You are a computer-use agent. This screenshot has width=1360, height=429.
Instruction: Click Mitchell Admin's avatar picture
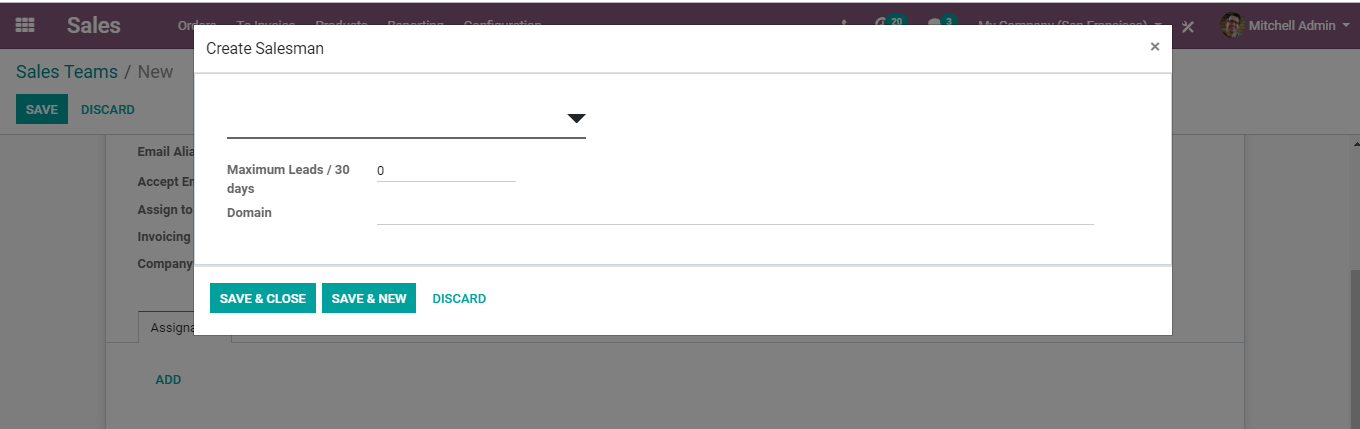click(x=1232, y=26)
